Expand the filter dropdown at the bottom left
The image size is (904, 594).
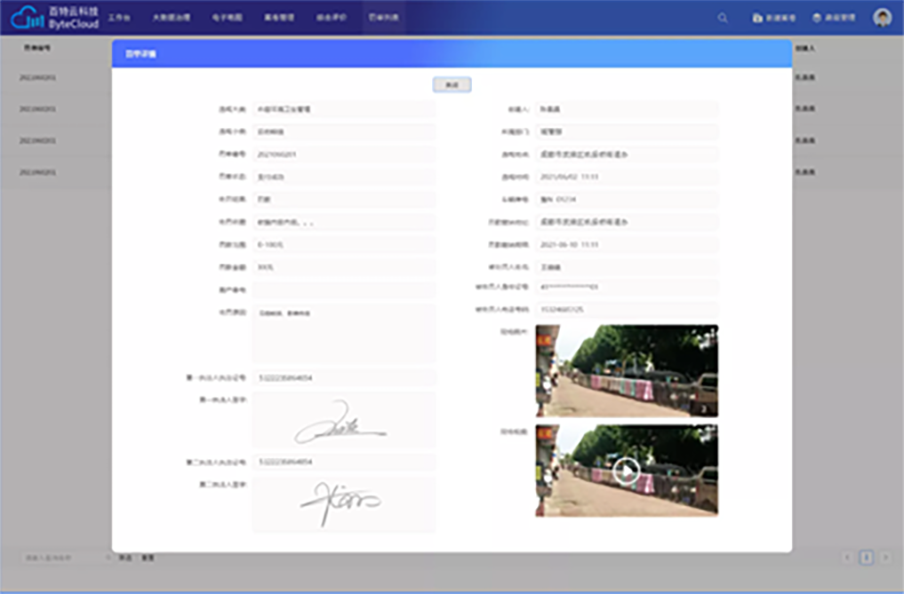(66, 557)
